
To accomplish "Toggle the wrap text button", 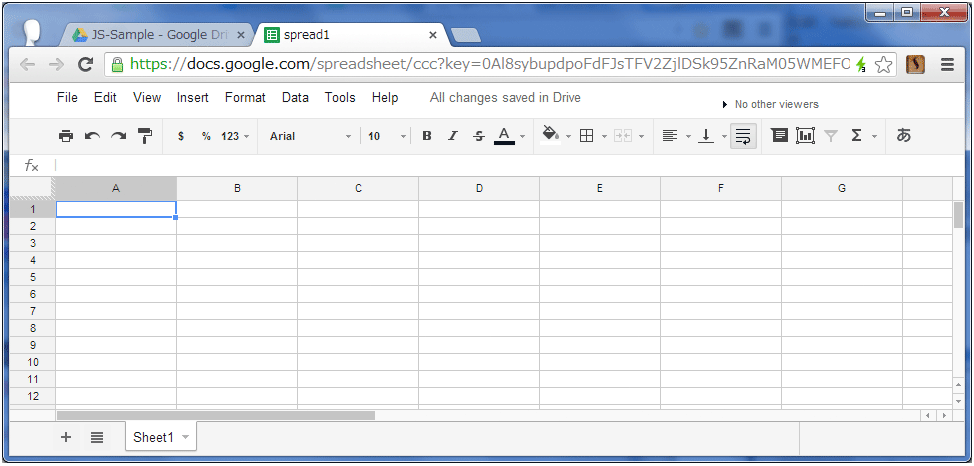I will click(744, 136).
